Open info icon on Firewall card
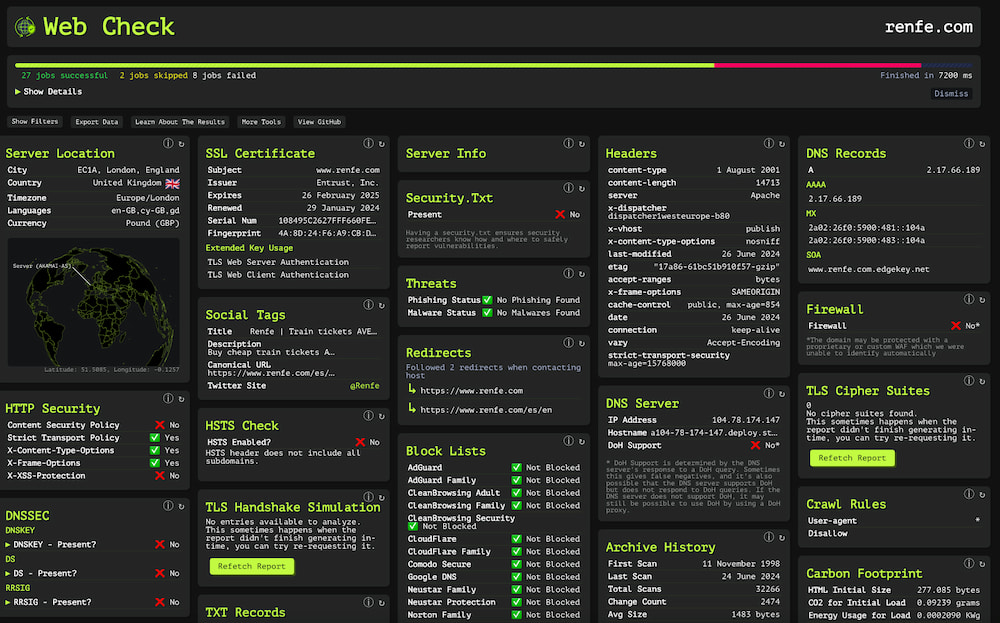1000x623 pixels. [969, 299]
